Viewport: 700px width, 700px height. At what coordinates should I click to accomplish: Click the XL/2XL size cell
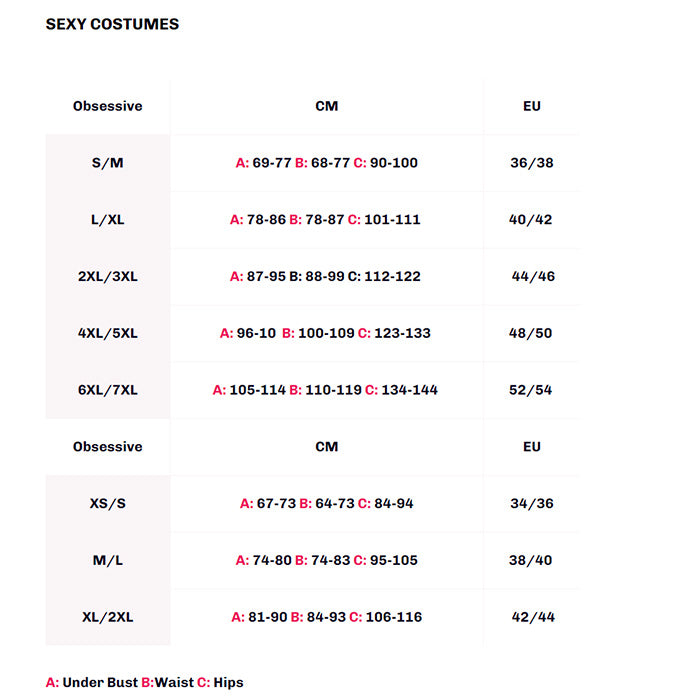tap(107, 618)
